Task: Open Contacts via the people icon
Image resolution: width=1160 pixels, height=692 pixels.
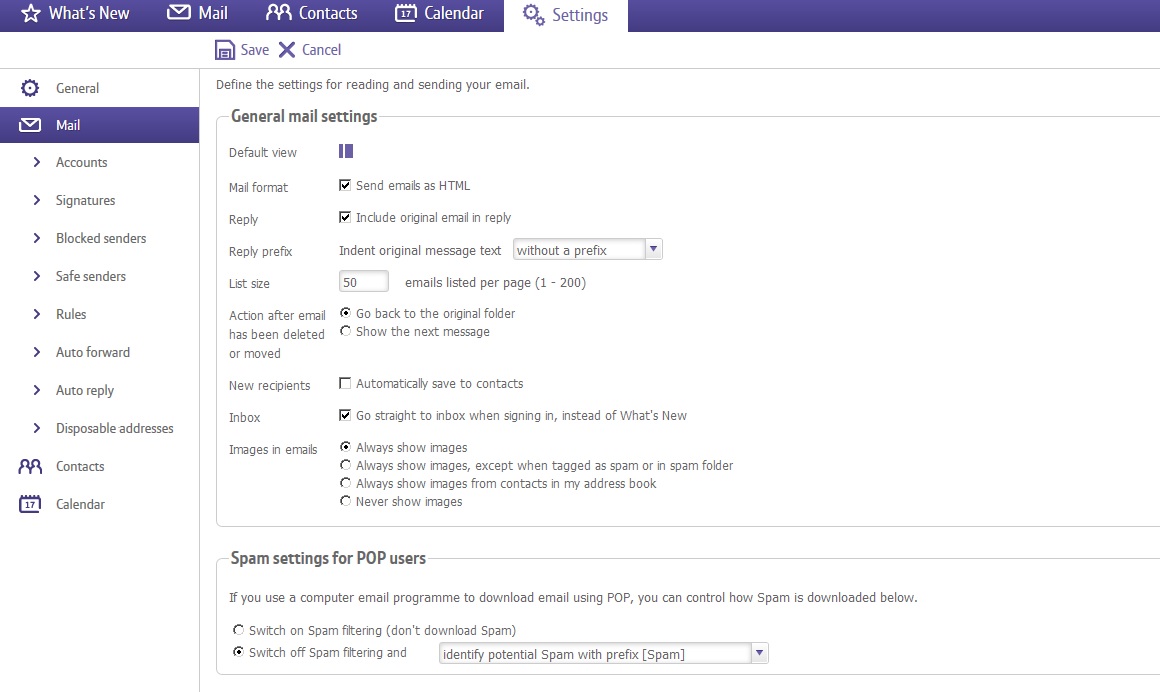Action: (277, 13)
